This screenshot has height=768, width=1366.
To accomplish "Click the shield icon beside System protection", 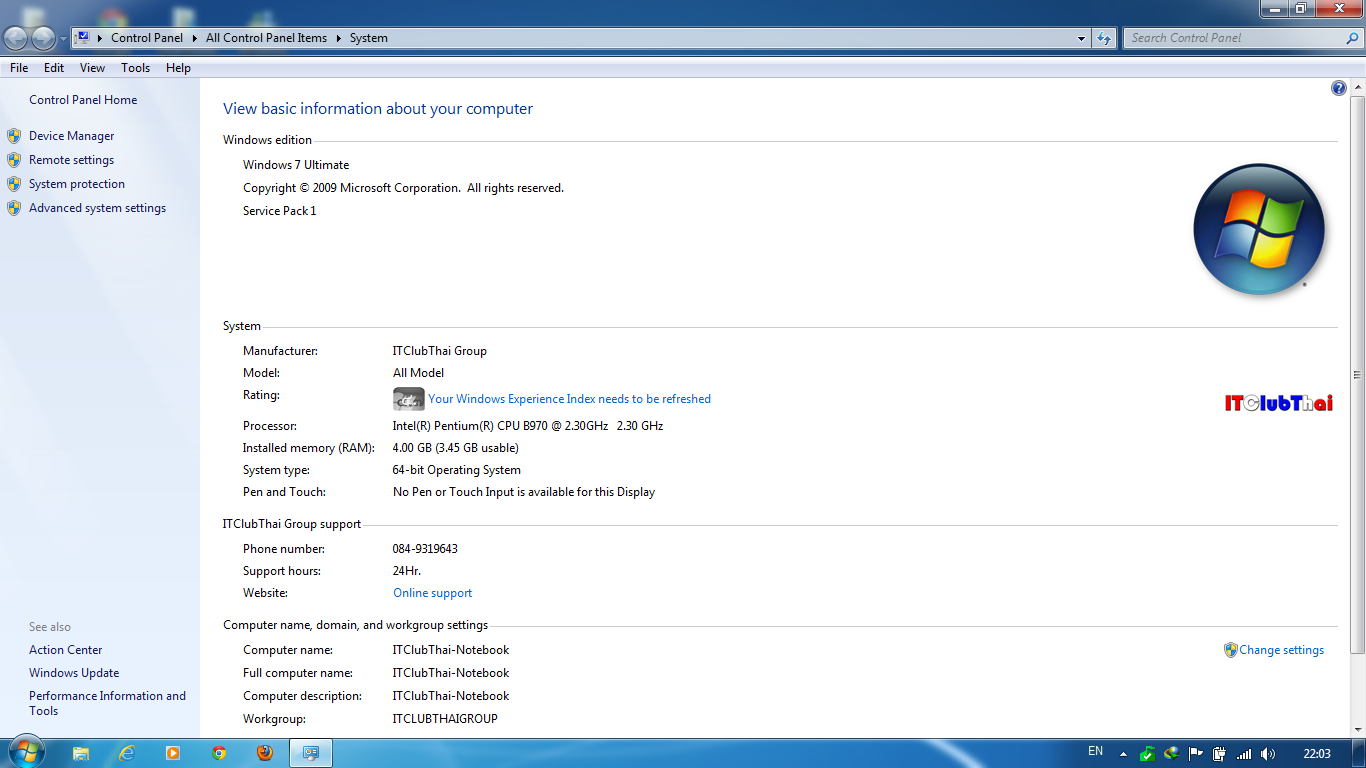I will pos(14,184).
